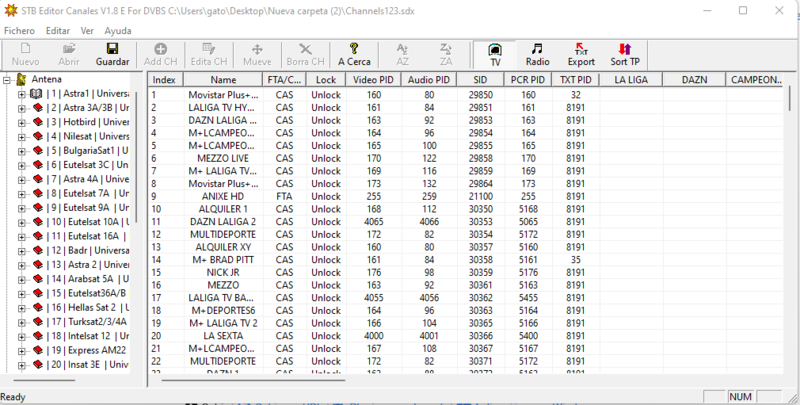Click the LA LIGA column header
800x405 pixels.
(631, 80)
